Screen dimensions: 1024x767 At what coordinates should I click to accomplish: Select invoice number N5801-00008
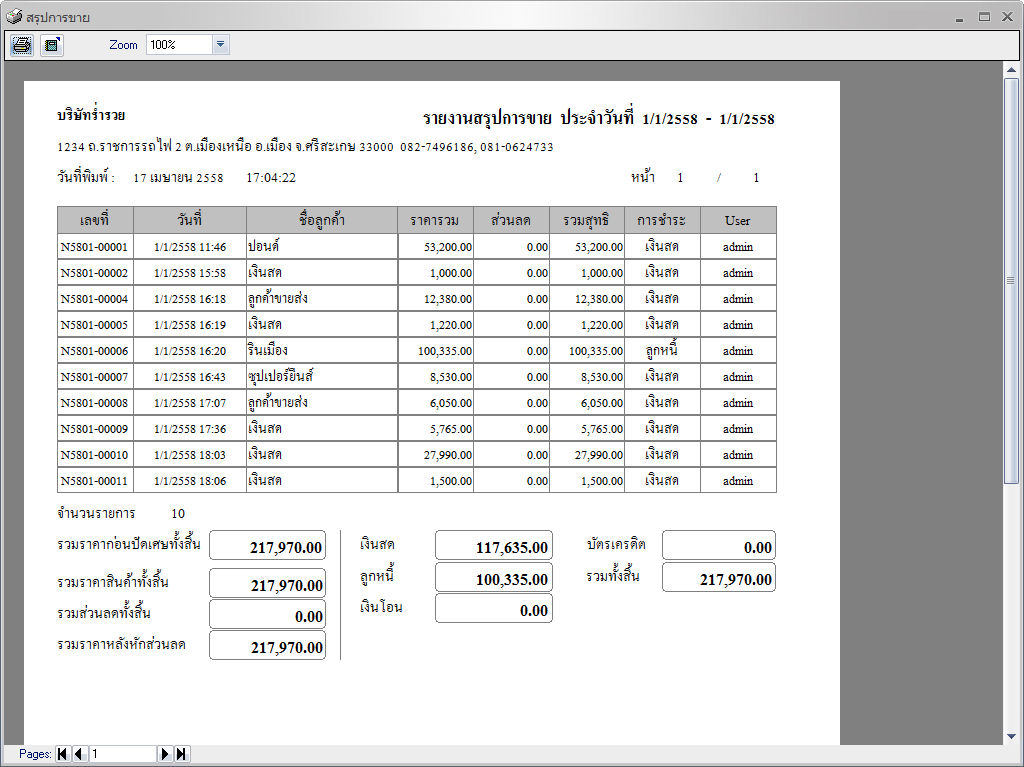(x=95, y=403)
